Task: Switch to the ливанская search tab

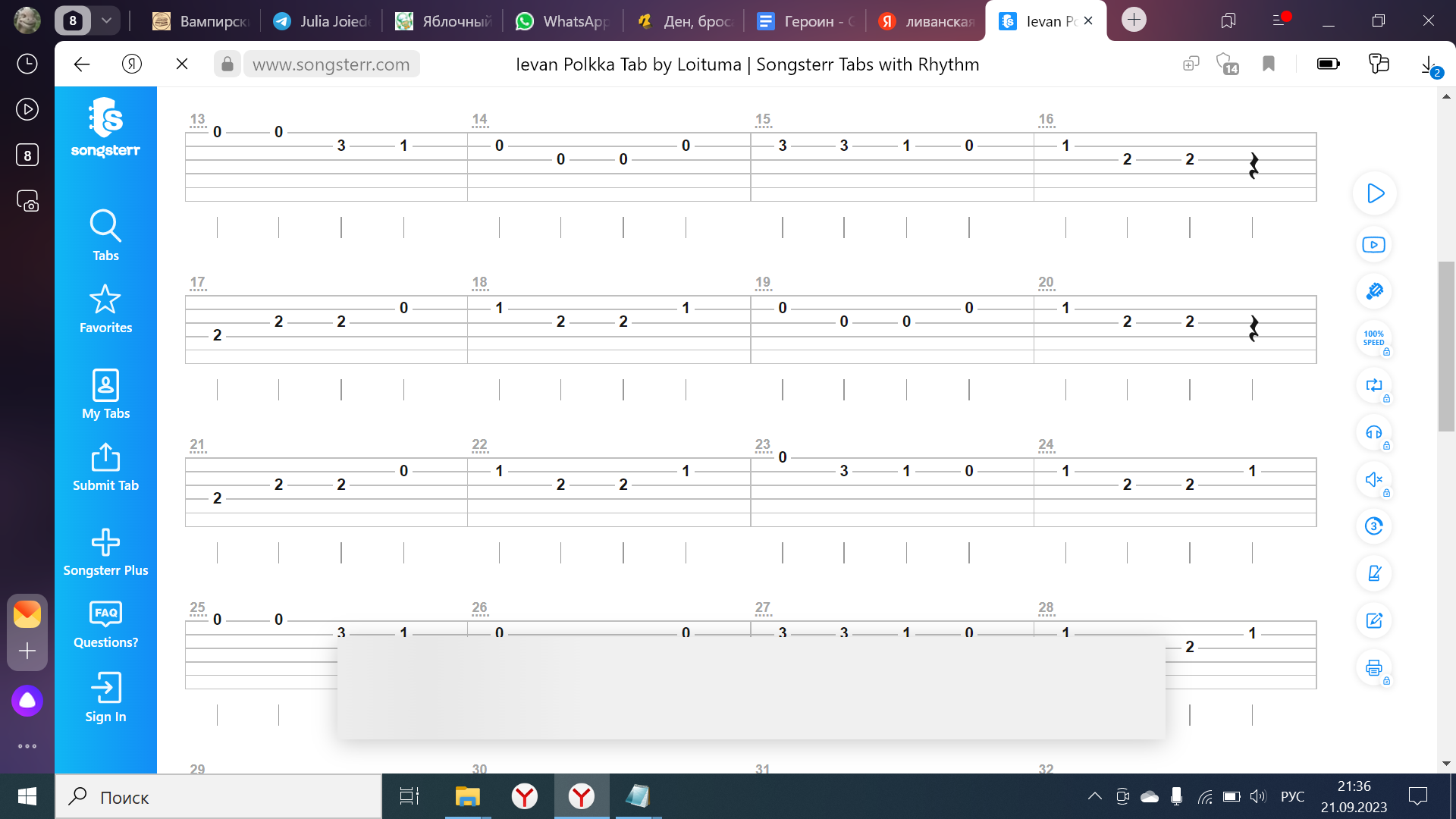Action: tap(927, 21)
